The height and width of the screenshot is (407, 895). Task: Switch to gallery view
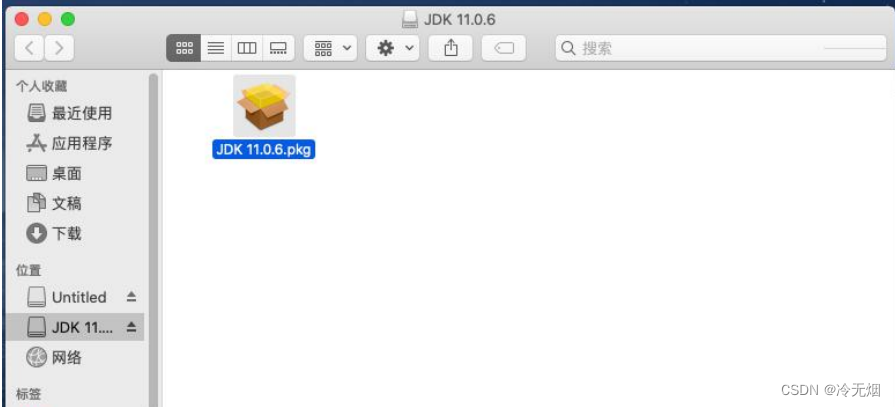[278, 49]
